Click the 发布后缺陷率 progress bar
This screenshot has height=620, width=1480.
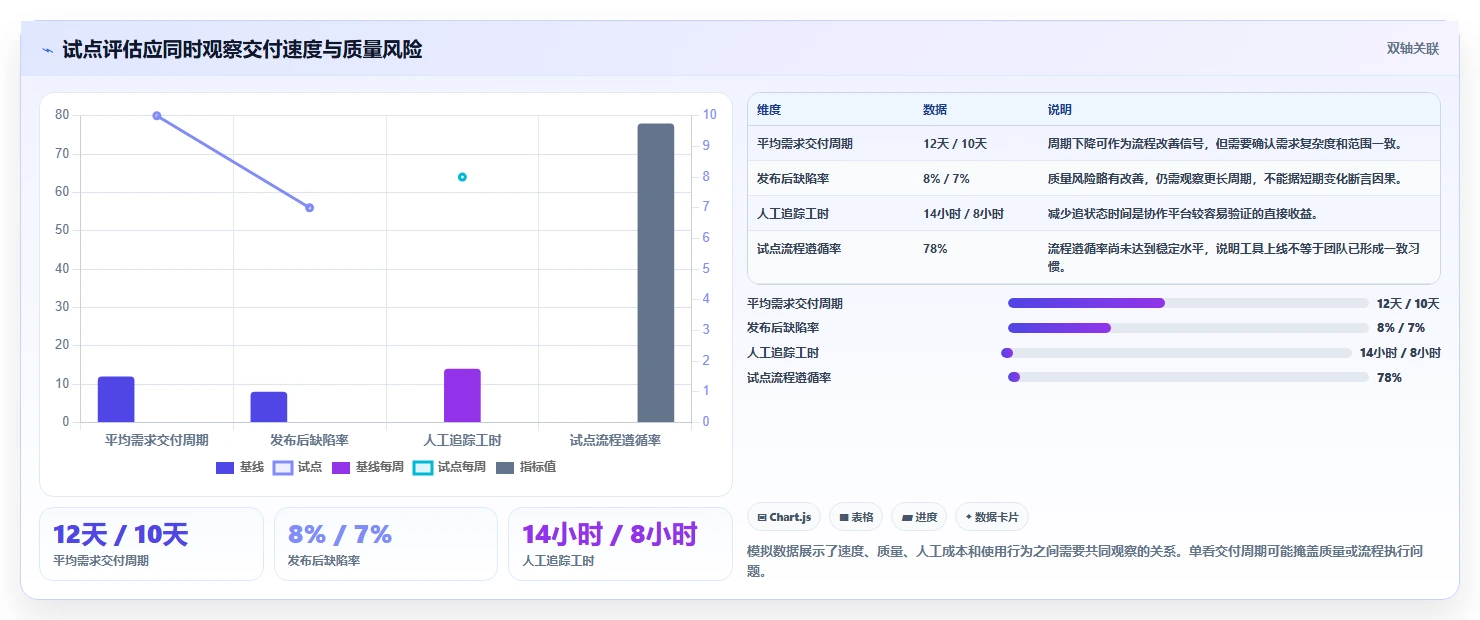[x=1188, y=328]
